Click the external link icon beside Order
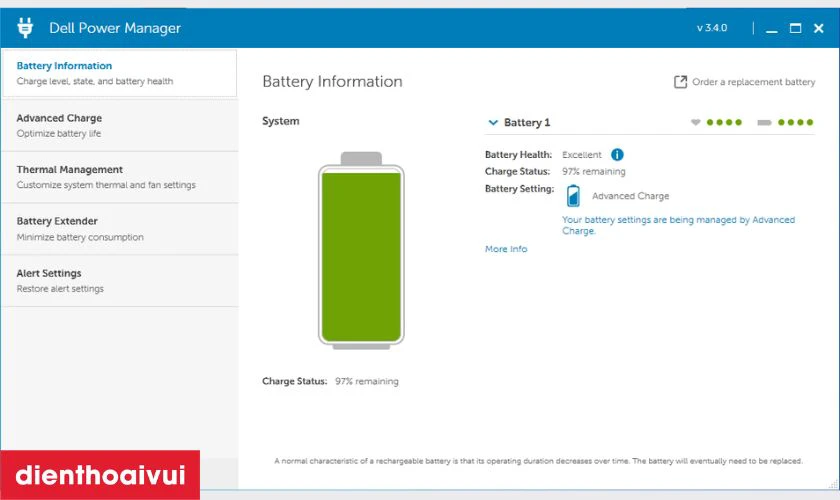Screen dimensions: 840x500 point(680,82)
